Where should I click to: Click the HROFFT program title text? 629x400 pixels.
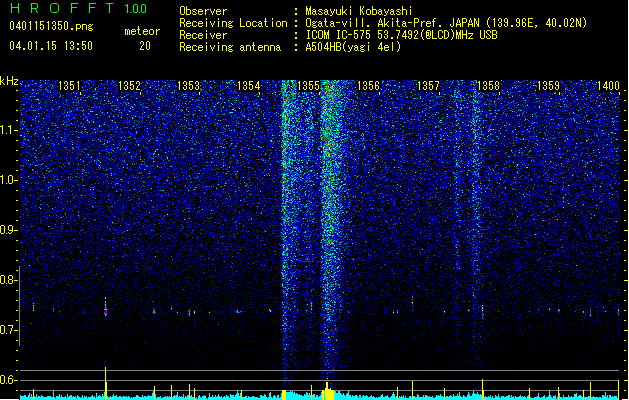(62, 8)
